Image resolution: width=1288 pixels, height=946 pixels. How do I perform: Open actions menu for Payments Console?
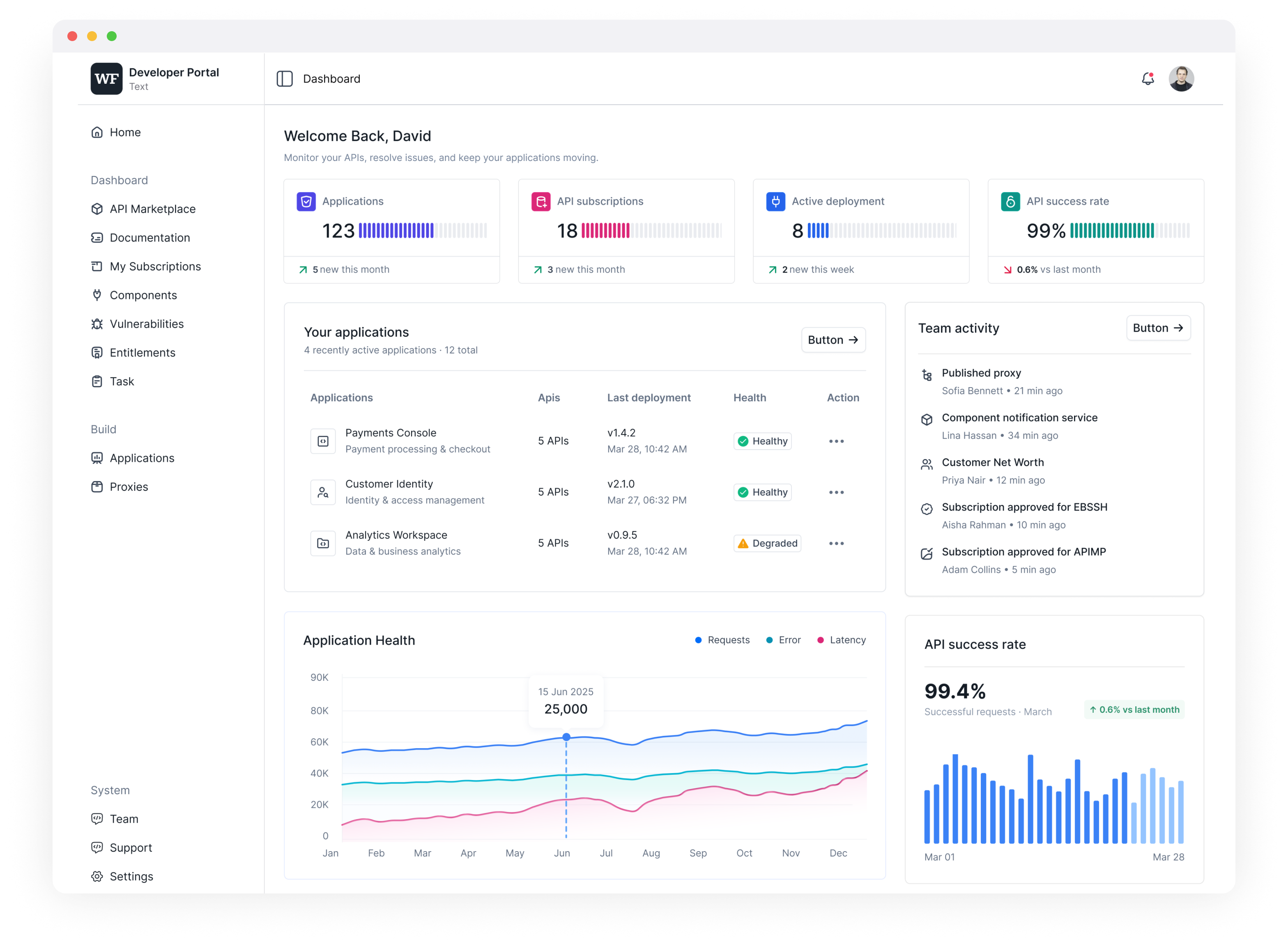tap(836, 441)
